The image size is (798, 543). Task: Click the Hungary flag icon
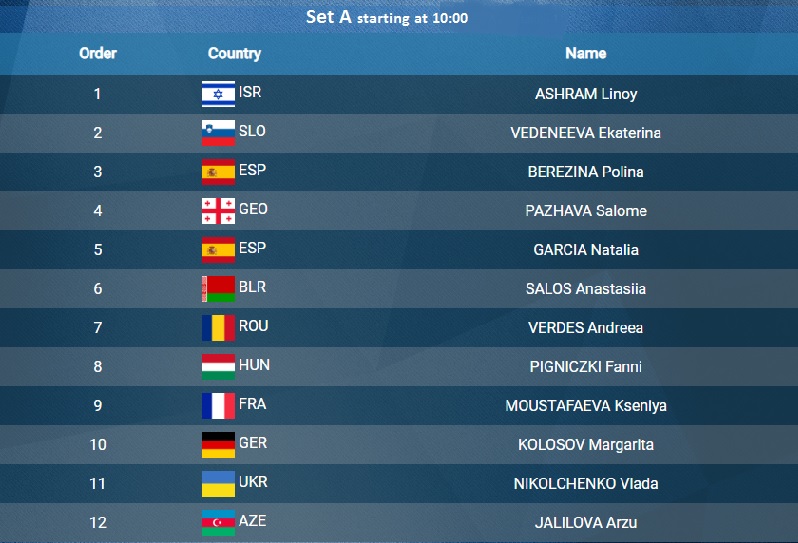218,366
